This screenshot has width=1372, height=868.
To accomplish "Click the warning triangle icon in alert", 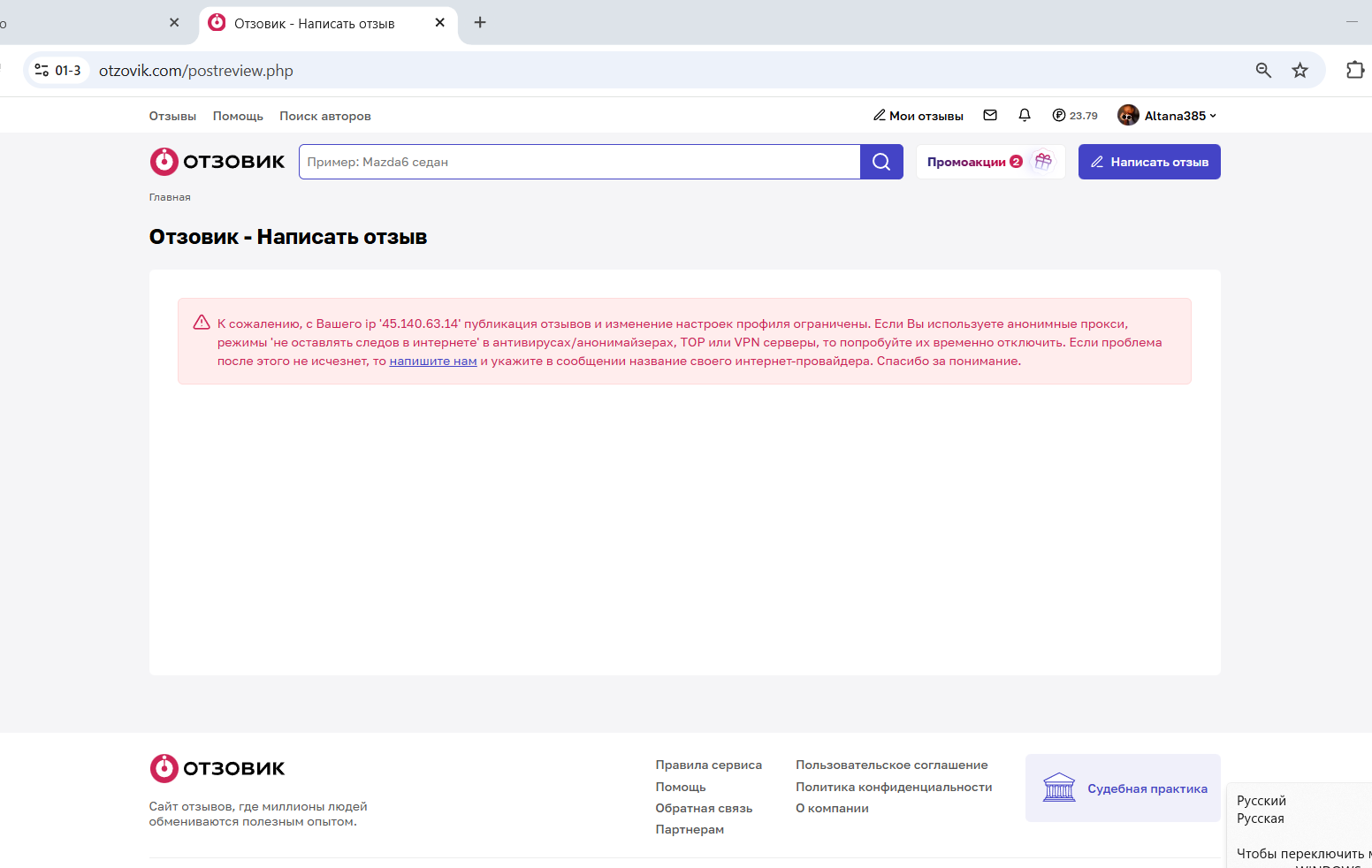I will (202, 323).
